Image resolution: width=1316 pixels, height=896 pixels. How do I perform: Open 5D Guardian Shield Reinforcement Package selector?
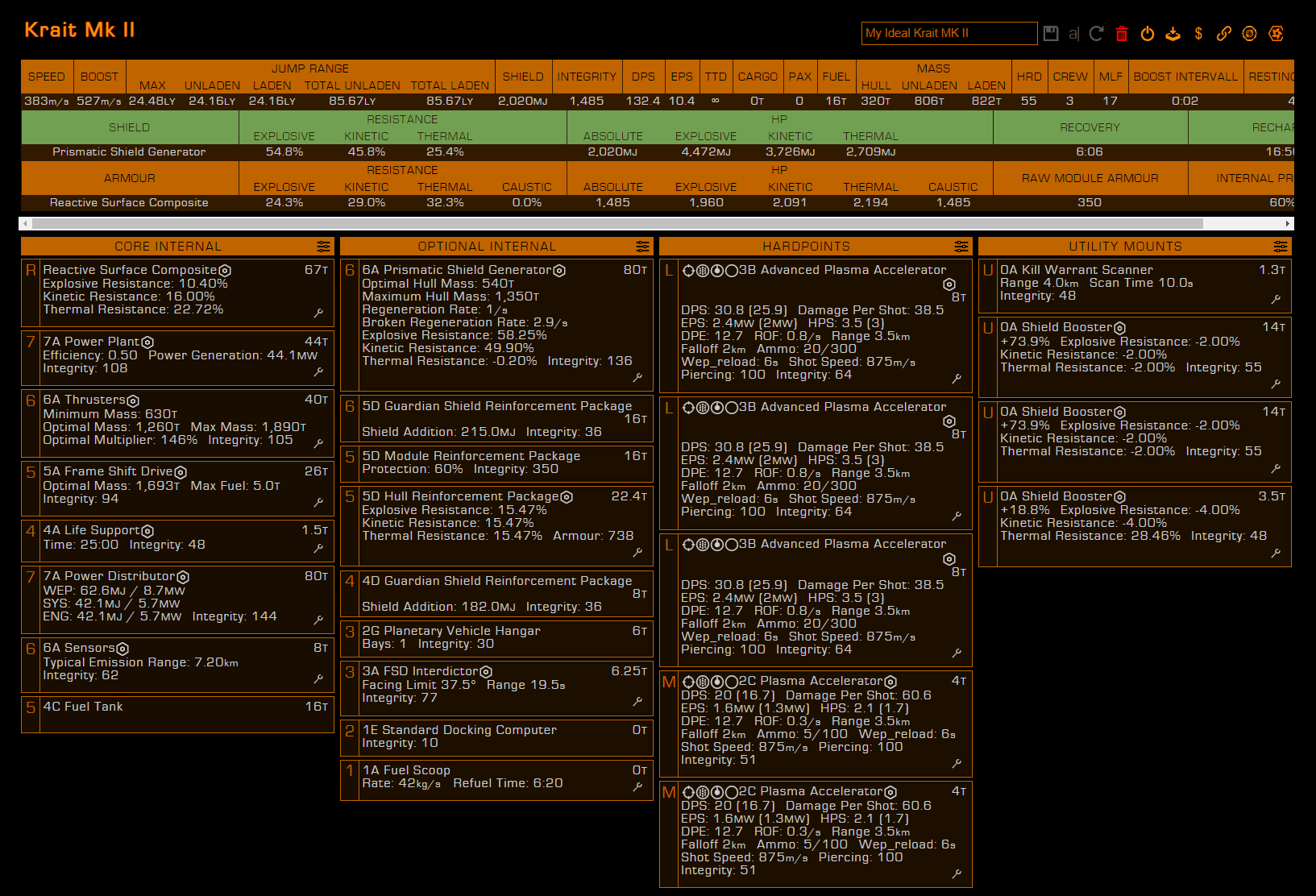pyautogui.click(x=496, y=419)
